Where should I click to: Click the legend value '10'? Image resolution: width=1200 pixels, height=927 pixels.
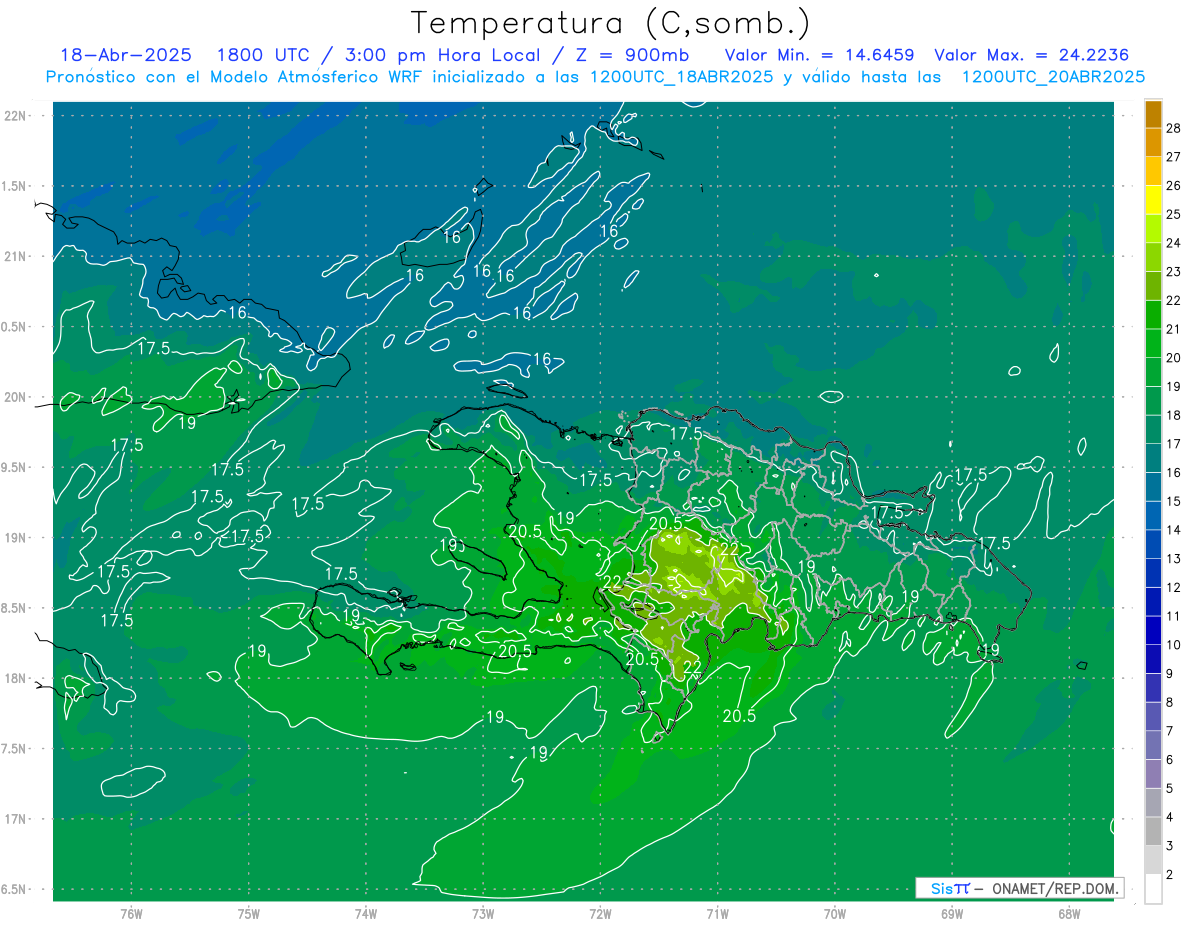(1173, 645)
